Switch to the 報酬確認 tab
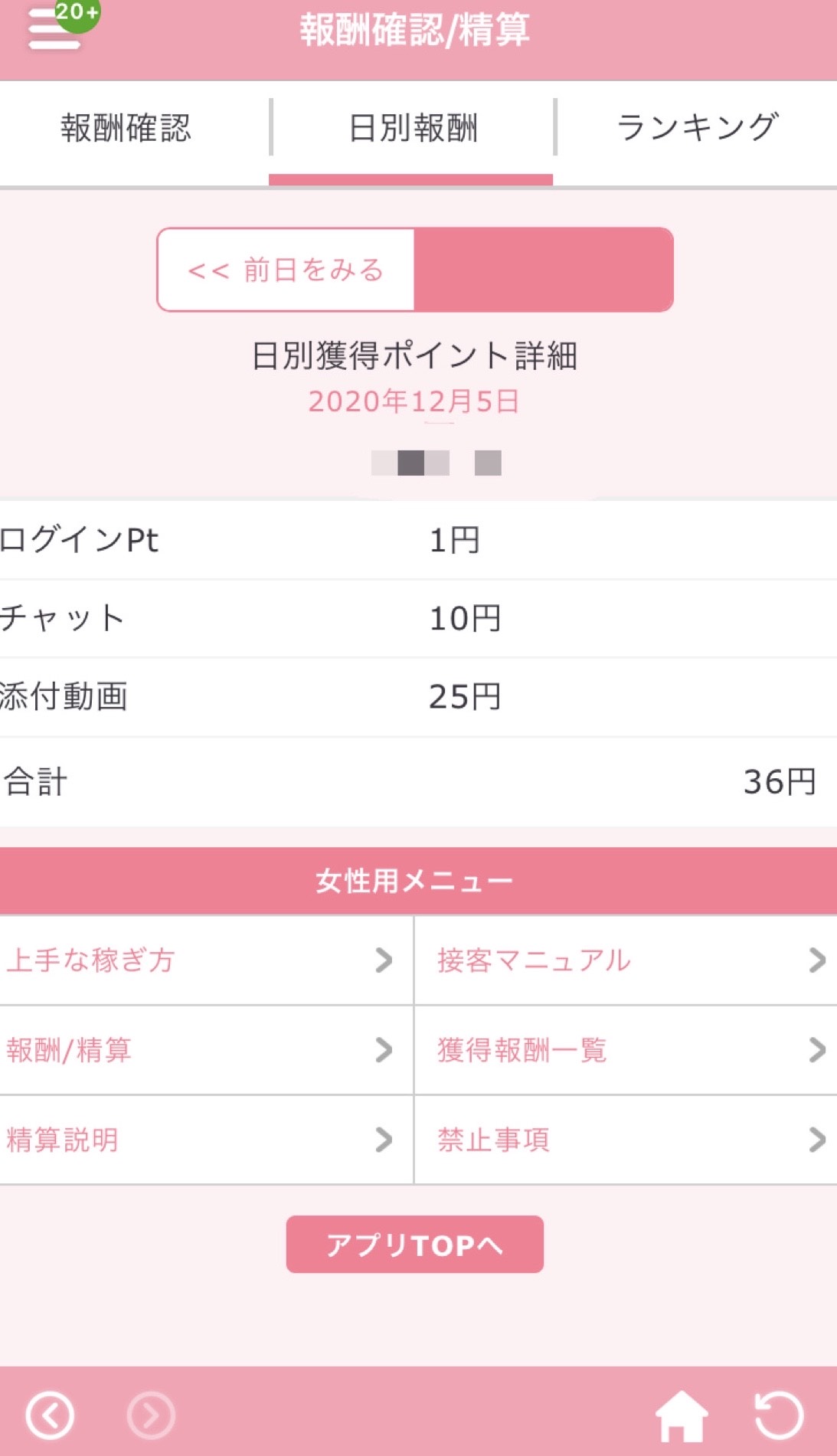The image size is (837, 1456). point(126,128)
